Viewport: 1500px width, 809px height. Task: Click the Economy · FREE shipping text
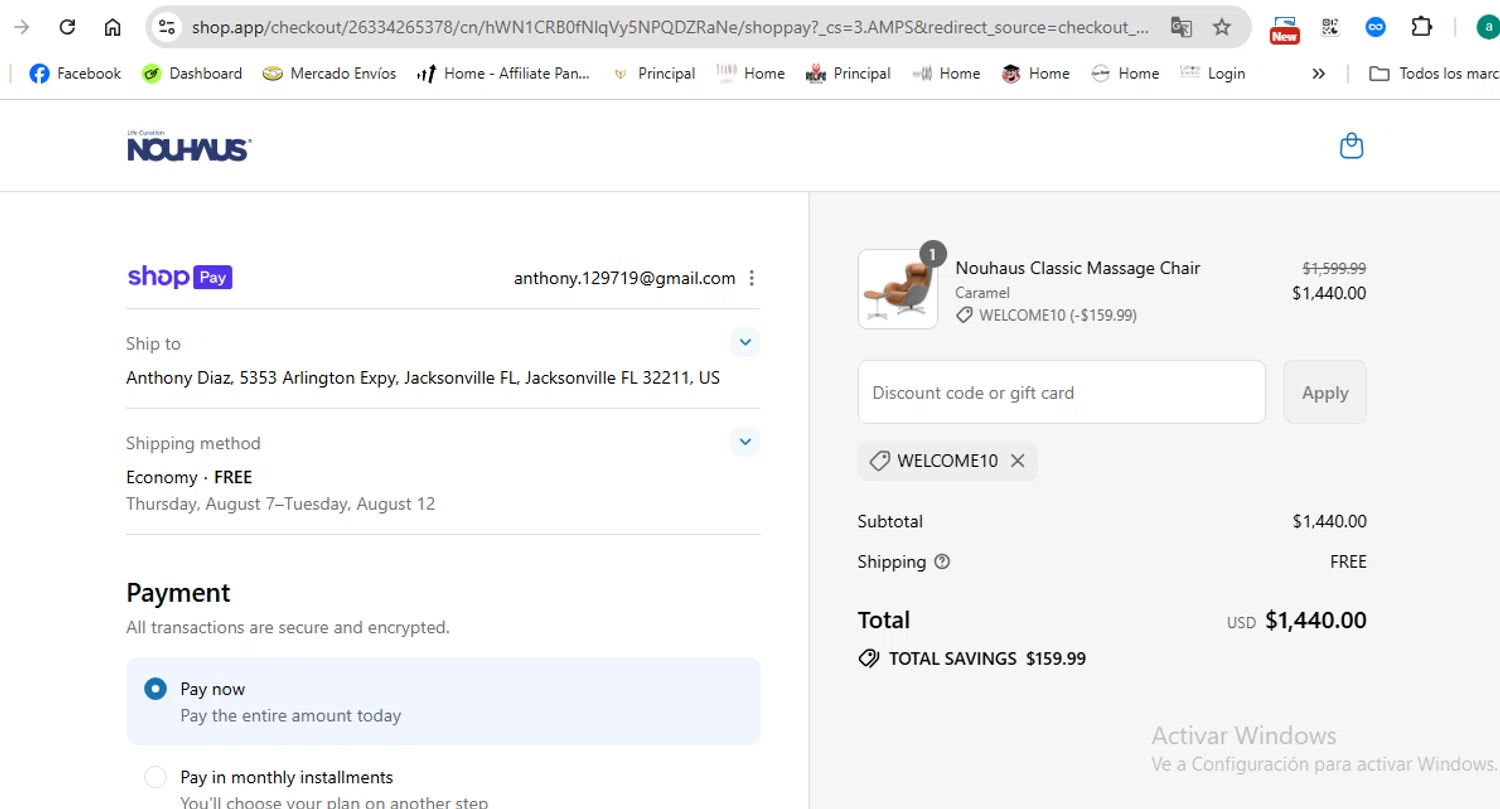(x=189, y=477)
